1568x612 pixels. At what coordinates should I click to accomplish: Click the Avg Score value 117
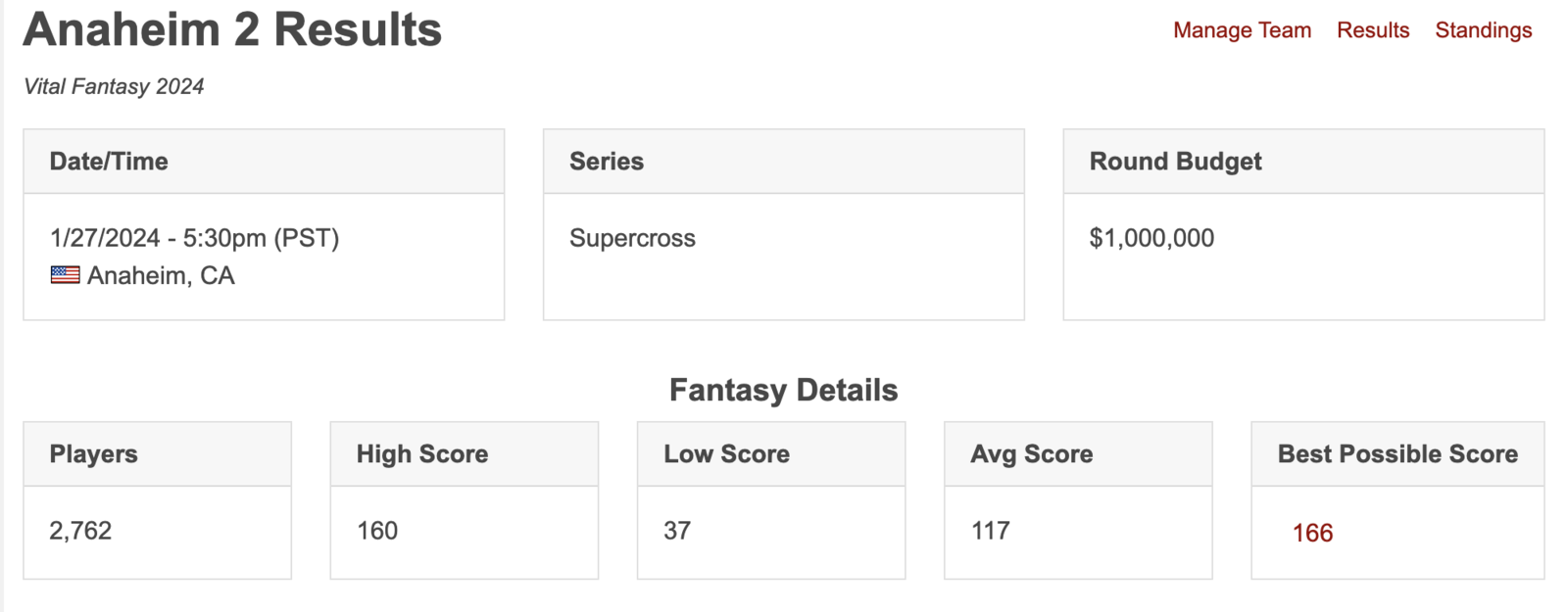pos(991,531)
